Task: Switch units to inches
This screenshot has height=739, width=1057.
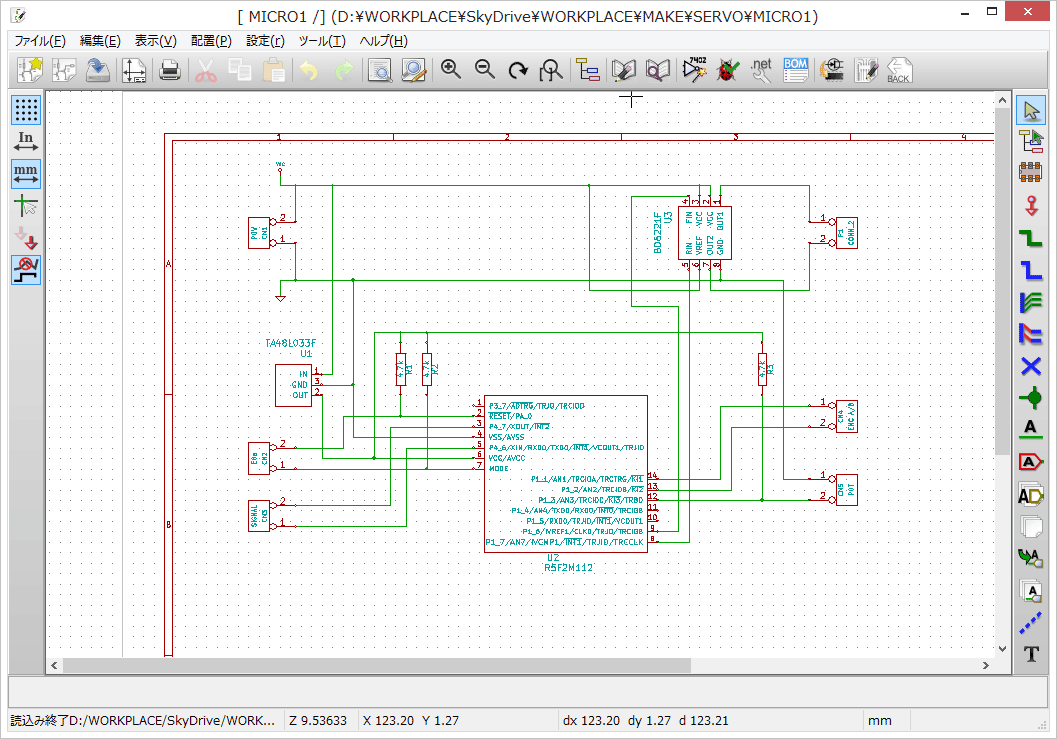Action: [x=26, y=142]
